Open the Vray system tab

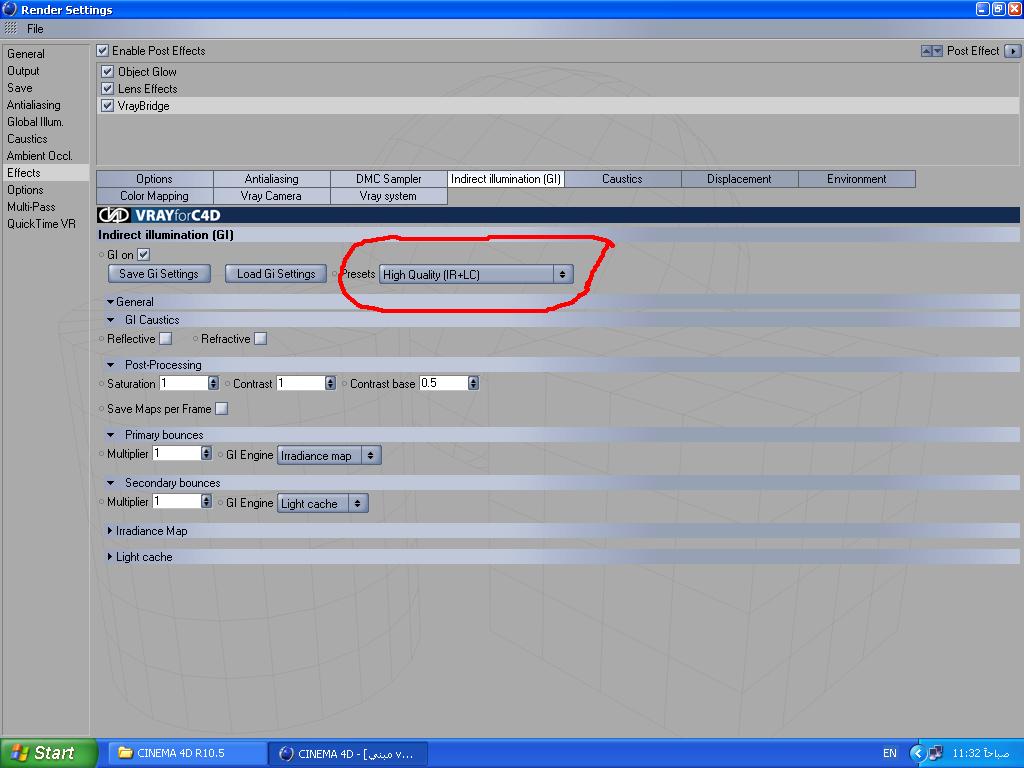point(389,196)
